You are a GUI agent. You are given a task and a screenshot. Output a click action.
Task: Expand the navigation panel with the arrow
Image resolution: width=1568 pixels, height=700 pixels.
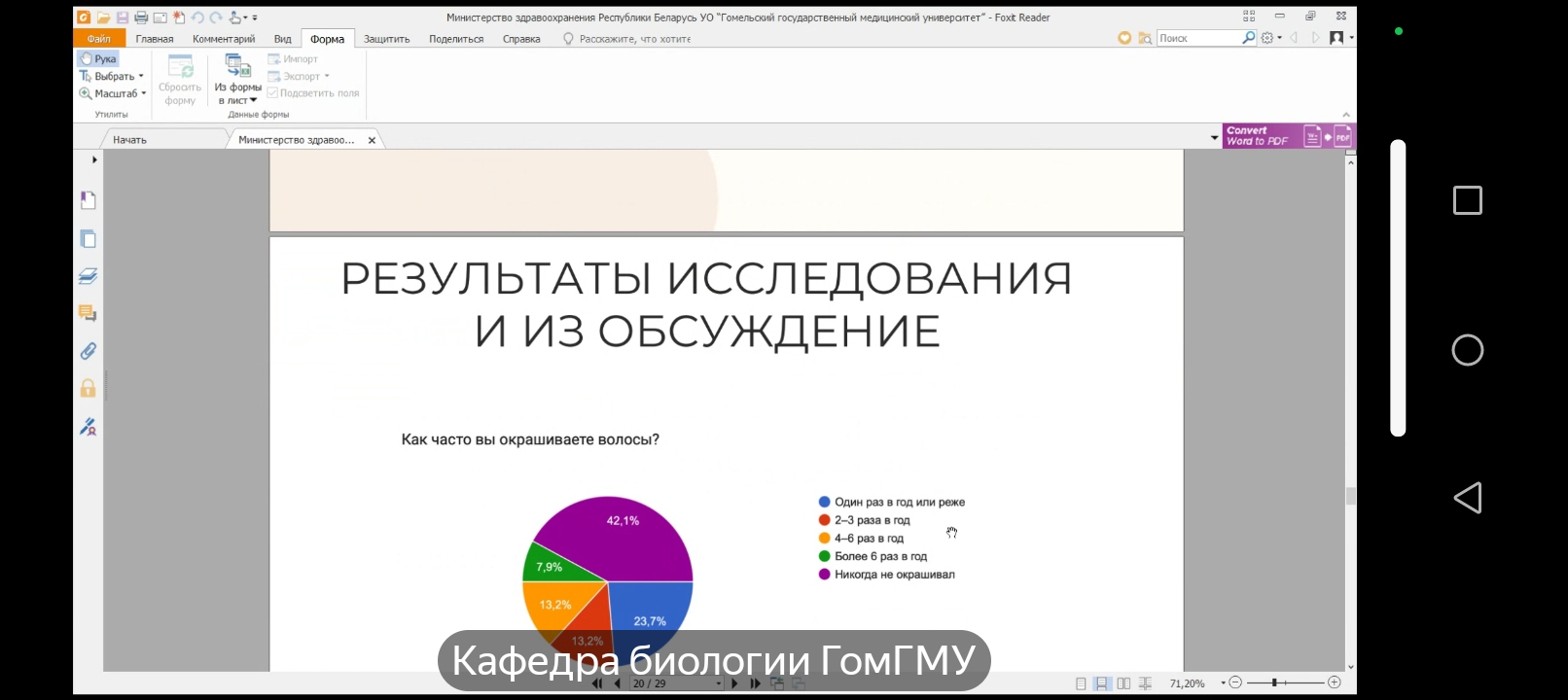coord(94,159)
